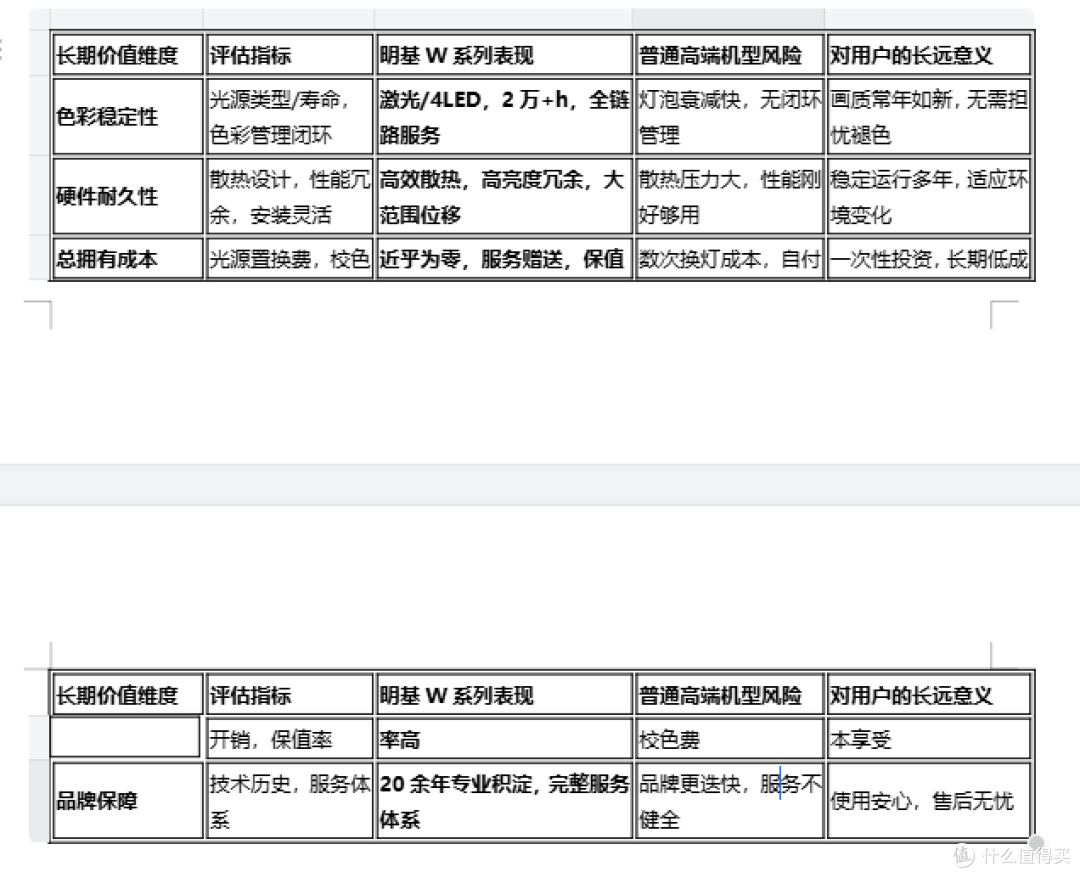The image size is (1080, 878).
Task: Select 对用户的长远意义 header on second page
Action: click(x=928, y=695)
